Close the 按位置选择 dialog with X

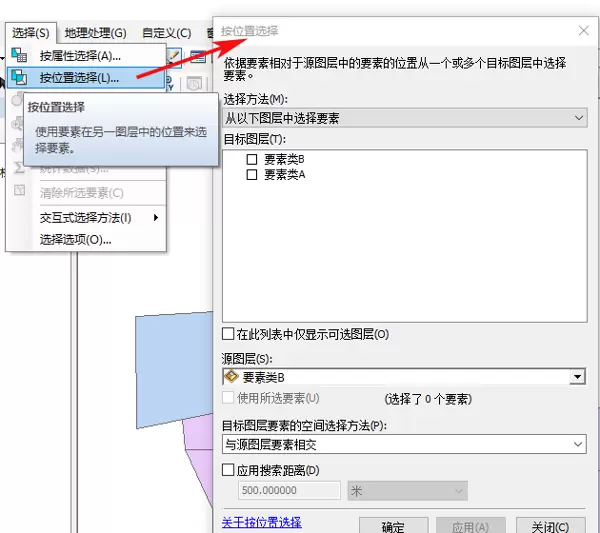[x=584, y=31]
